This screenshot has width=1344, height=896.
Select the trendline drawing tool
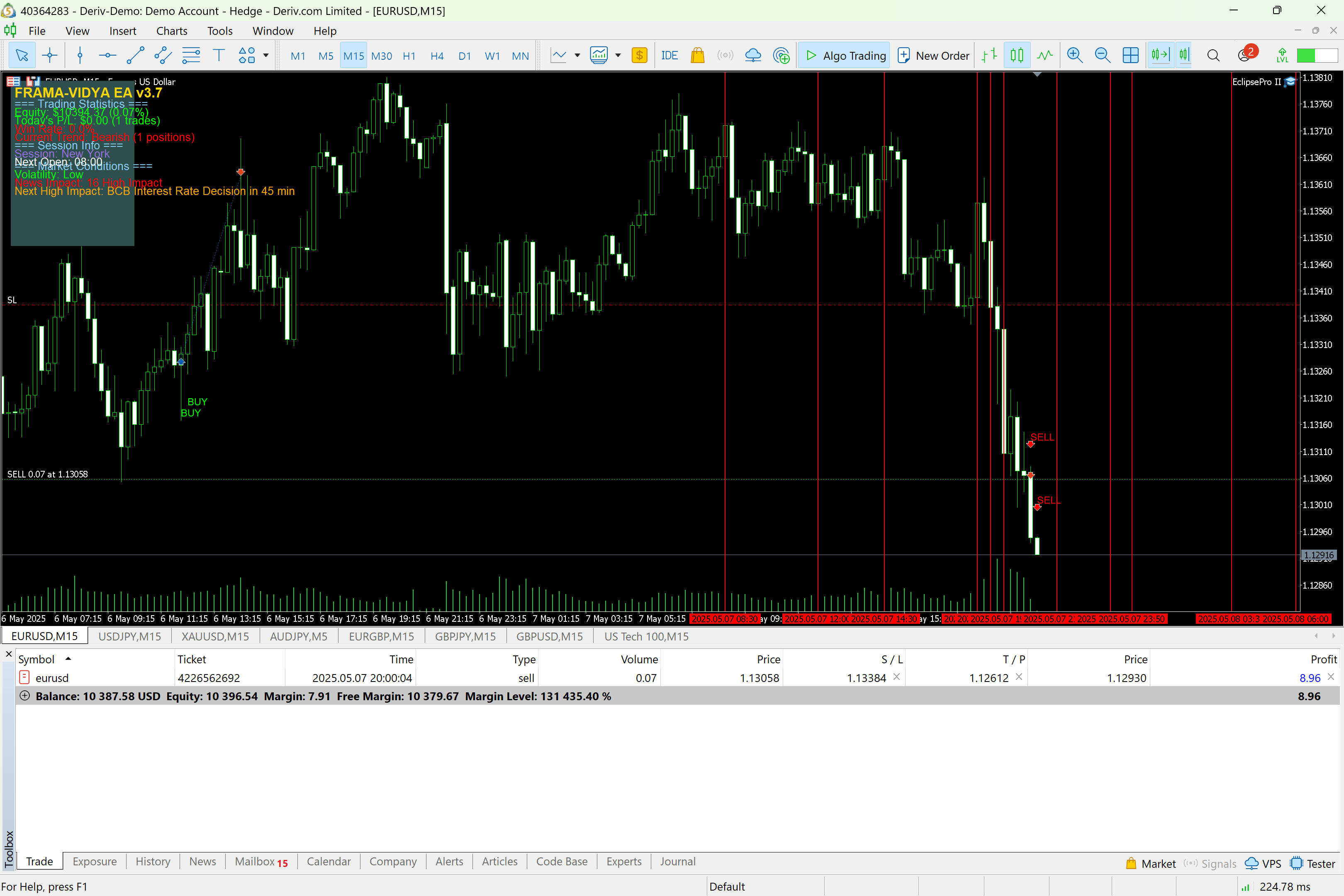tap(135, 56)
